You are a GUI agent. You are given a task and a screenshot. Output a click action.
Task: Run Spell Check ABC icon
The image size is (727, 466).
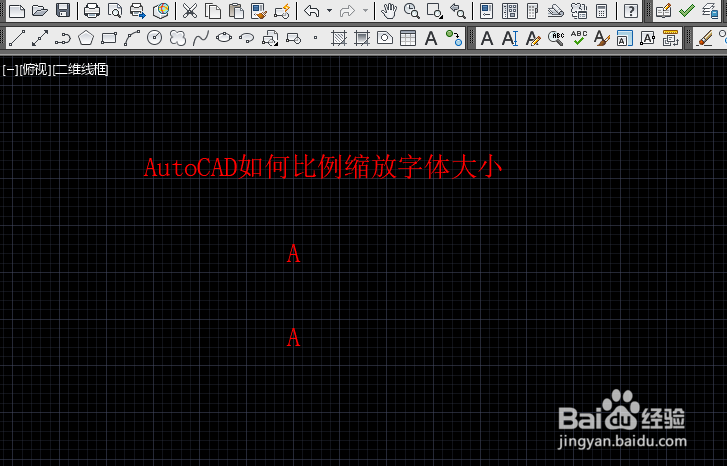point(579,38)
